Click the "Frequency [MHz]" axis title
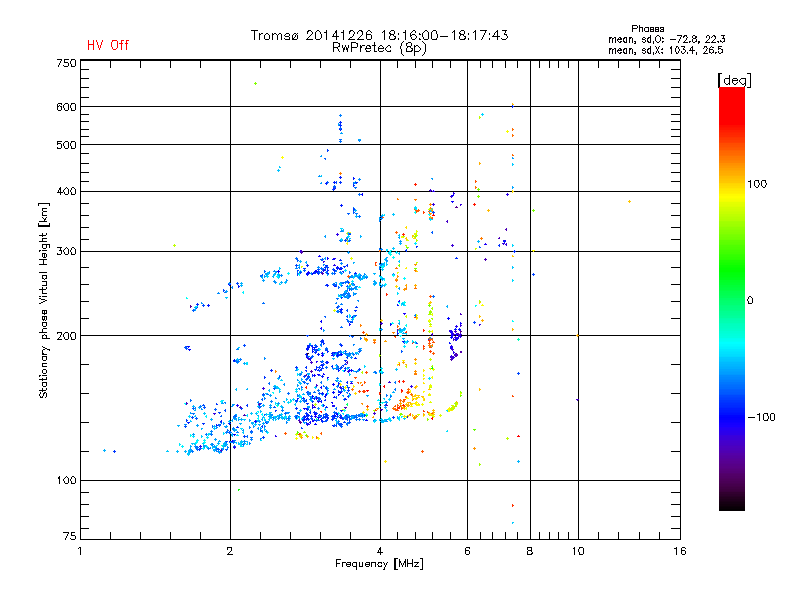Image resolution: width=800 pixels, height=600 pixels. click(x=379, y=564)
